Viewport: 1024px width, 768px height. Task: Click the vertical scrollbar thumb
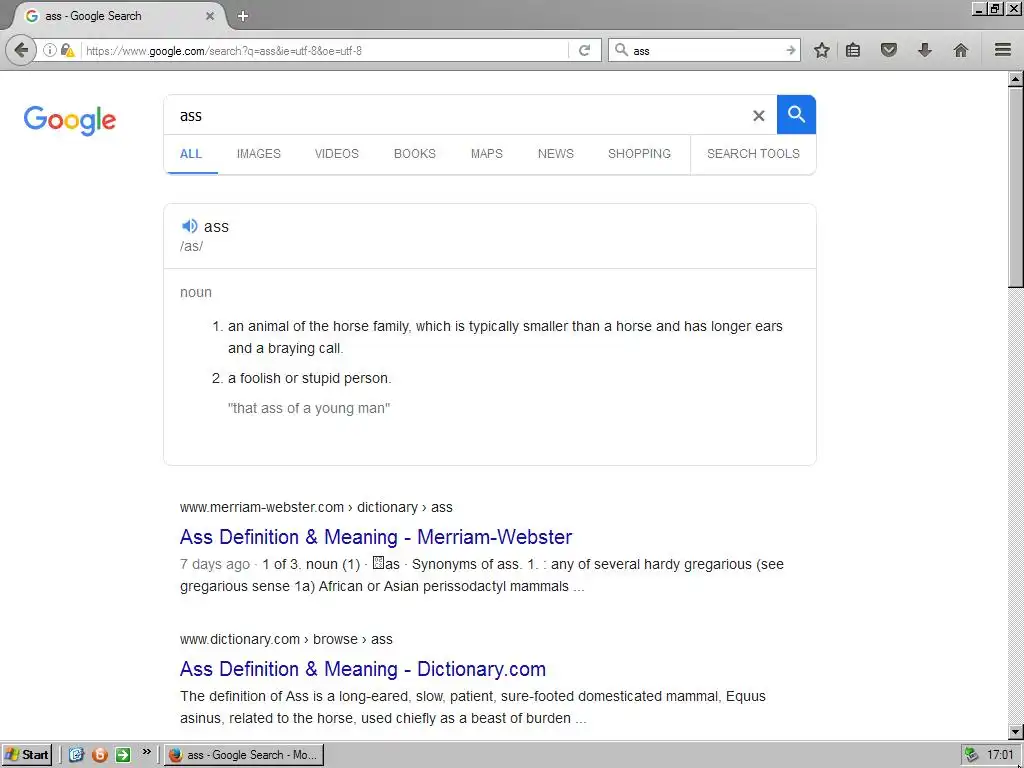tap(1015, 187)
